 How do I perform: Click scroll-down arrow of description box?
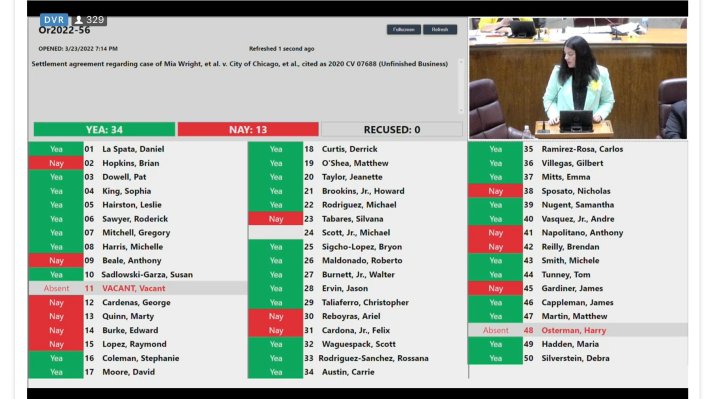(461, 110)
